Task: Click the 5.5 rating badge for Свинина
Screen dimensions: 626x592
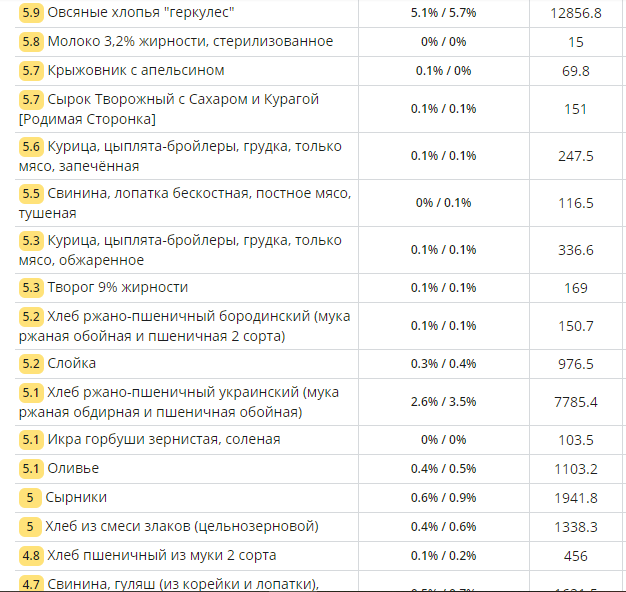Action: click(x=31, y=194)
